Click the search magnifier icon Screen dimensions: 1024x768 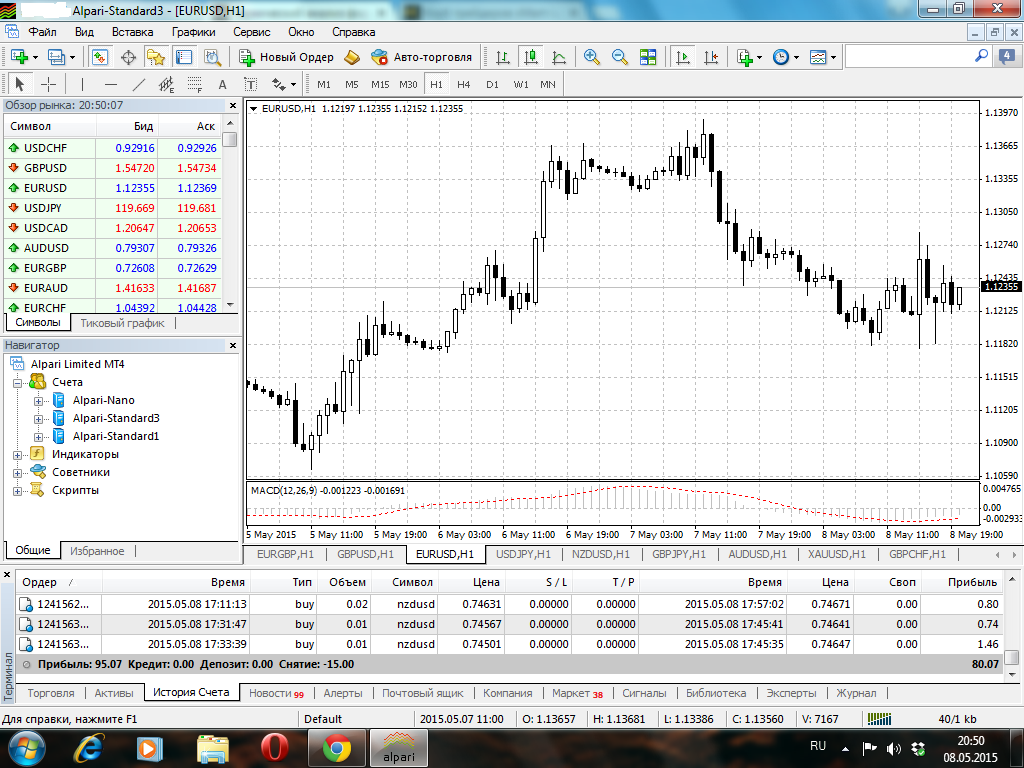(x=982, y=56)
